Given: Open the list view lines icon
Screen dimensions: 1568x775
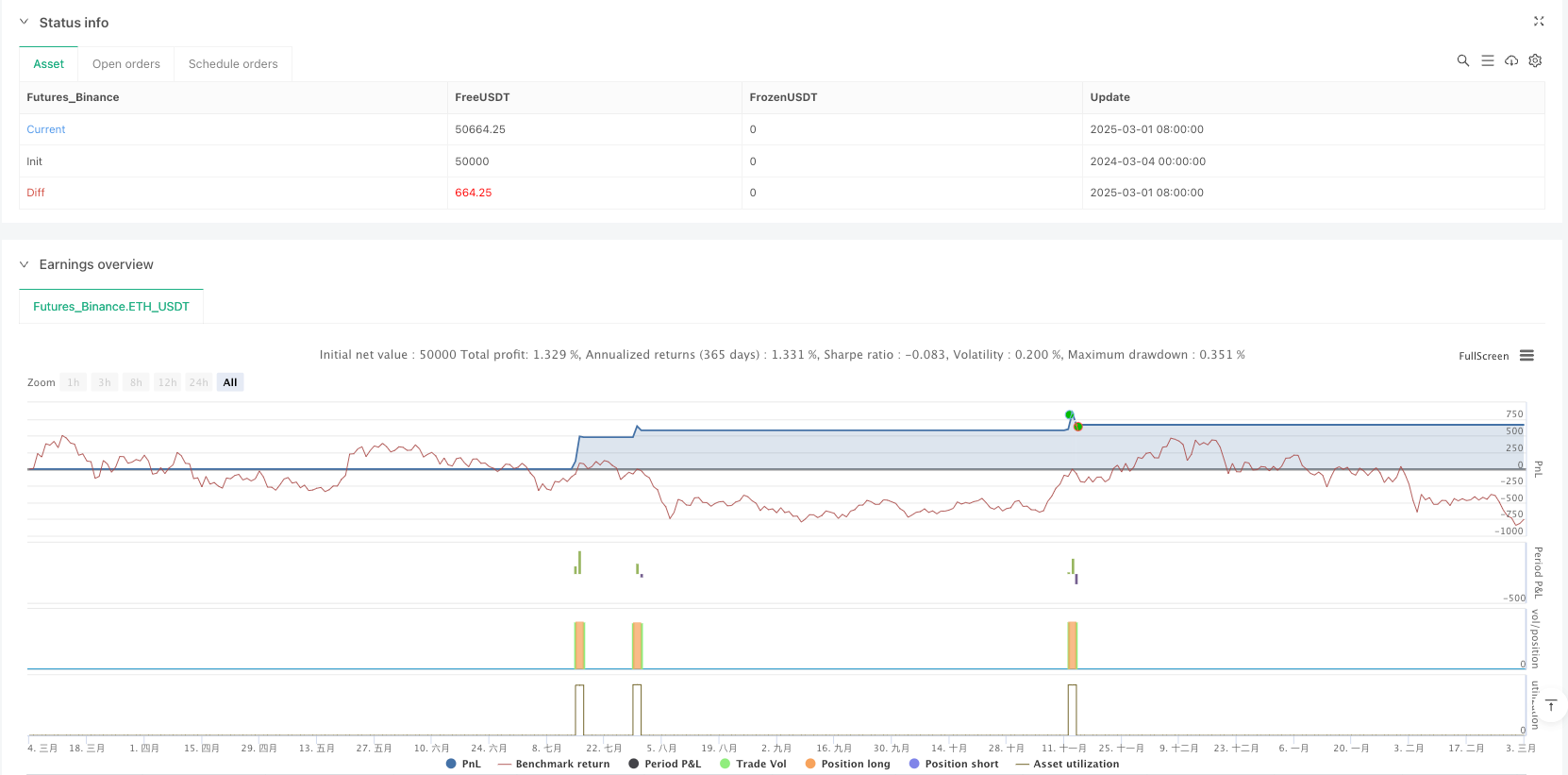Looking at the screenshot, I should (1488, 60).
